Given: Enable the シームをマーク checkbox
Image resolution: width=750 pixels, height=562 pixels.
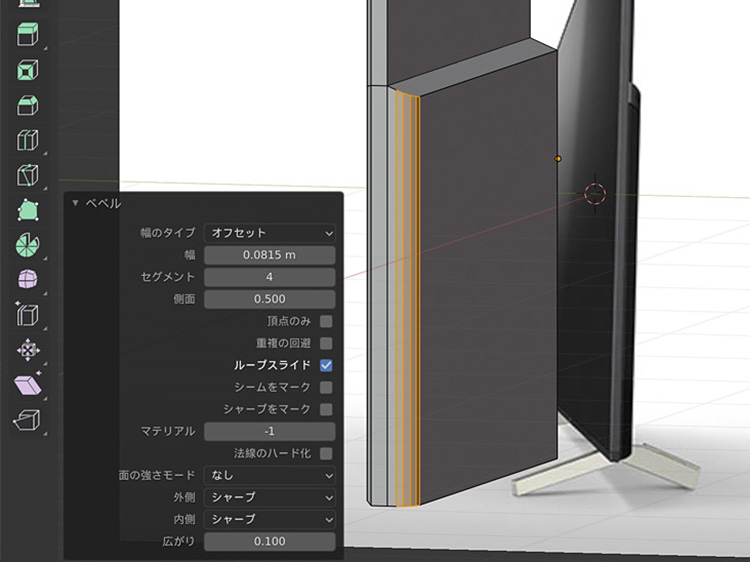Looking at the screenshot, I should [x=326, y=387].
